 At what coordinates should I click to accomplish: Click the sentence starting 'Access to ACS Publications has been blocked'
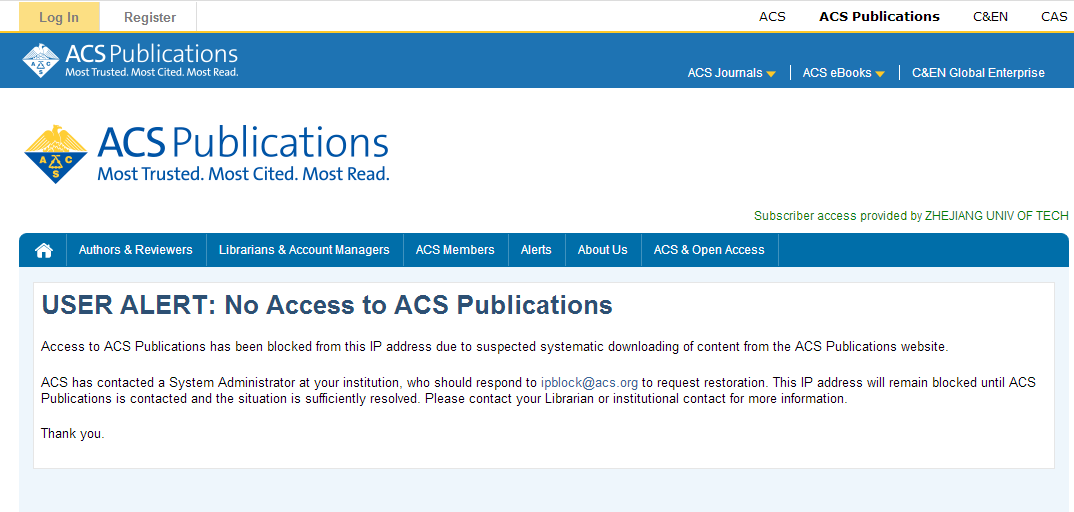point(495,346)
